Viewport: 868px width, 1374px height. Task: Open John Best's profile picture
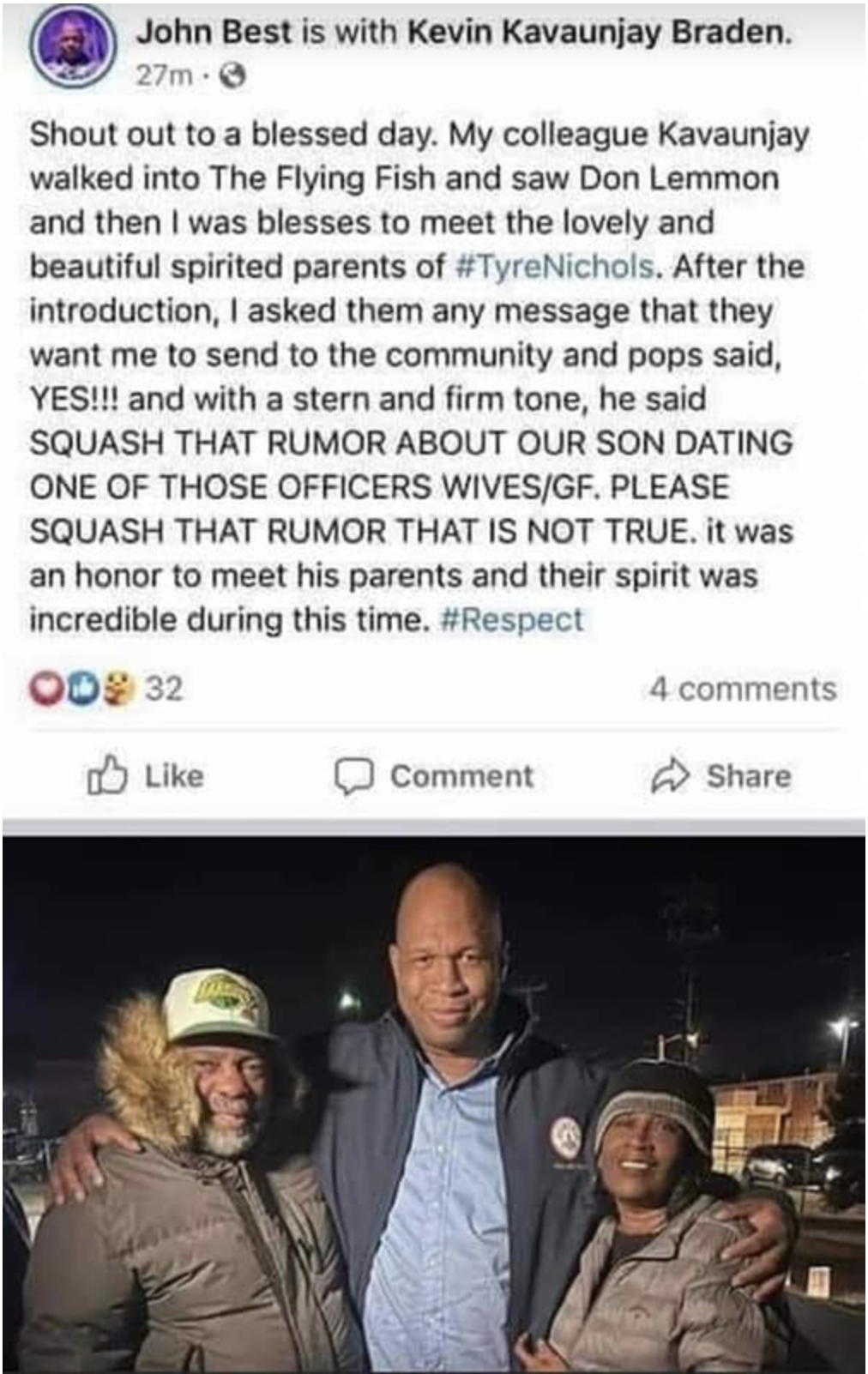point(73,46)
